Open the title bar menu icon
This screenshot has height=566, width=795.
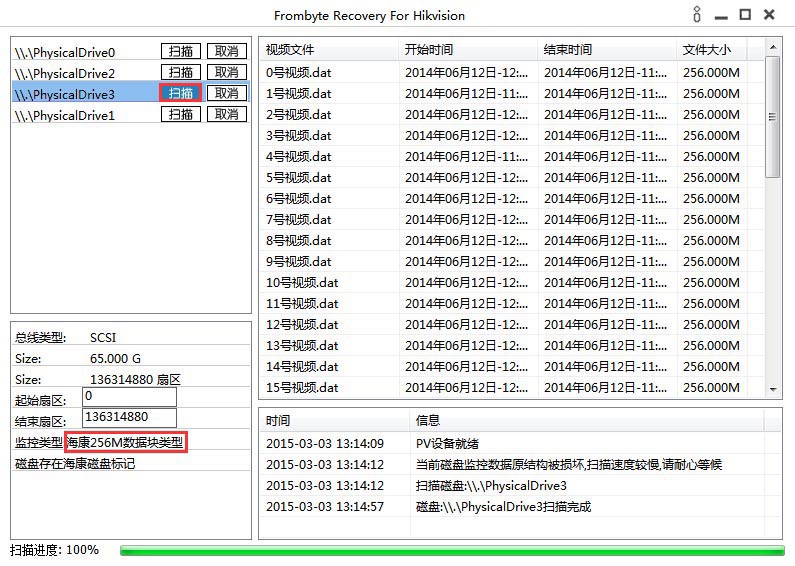pyautogui.click(x=697, y=14)
